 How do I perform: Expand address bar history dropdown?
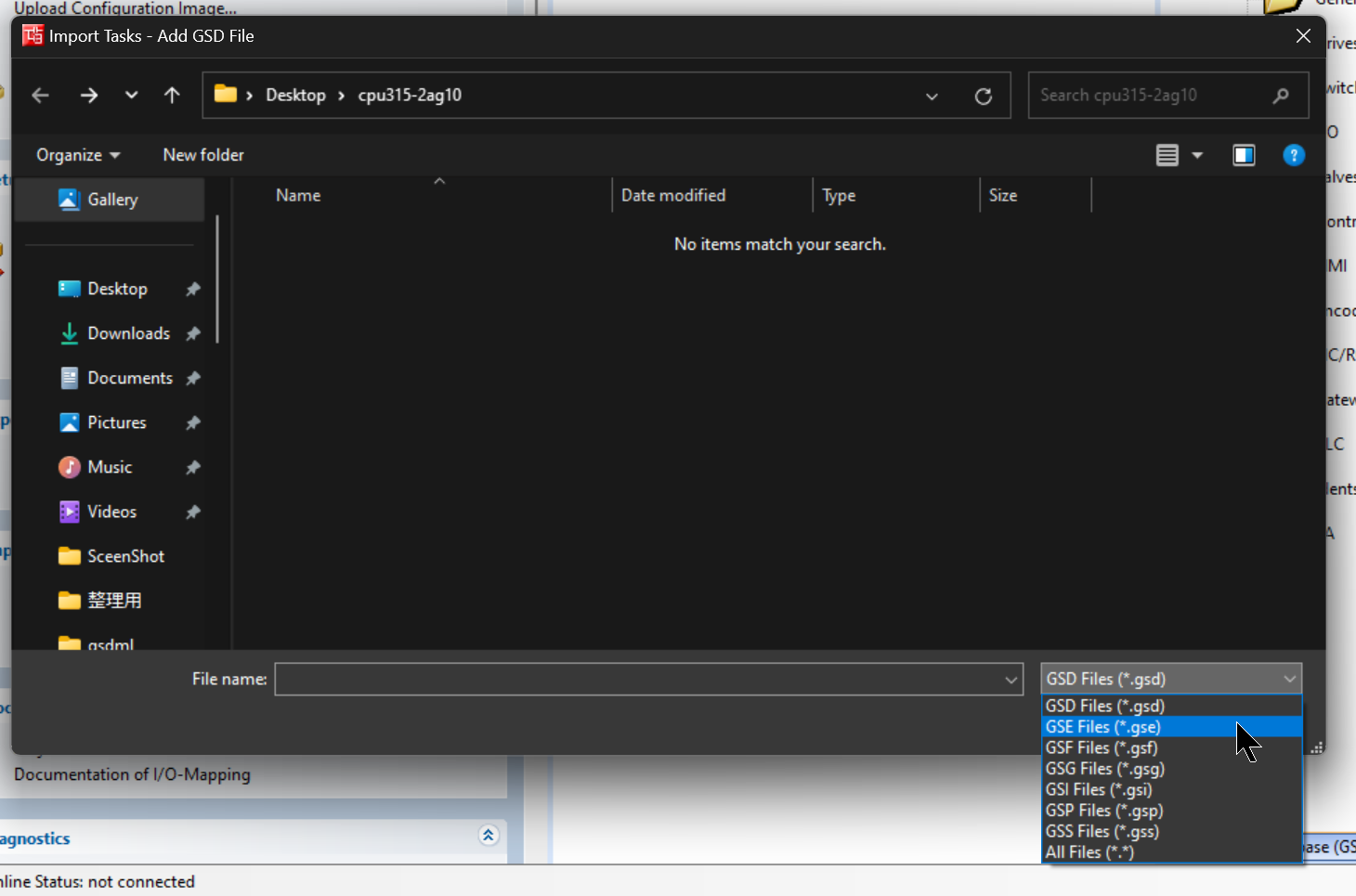point(932,96)
